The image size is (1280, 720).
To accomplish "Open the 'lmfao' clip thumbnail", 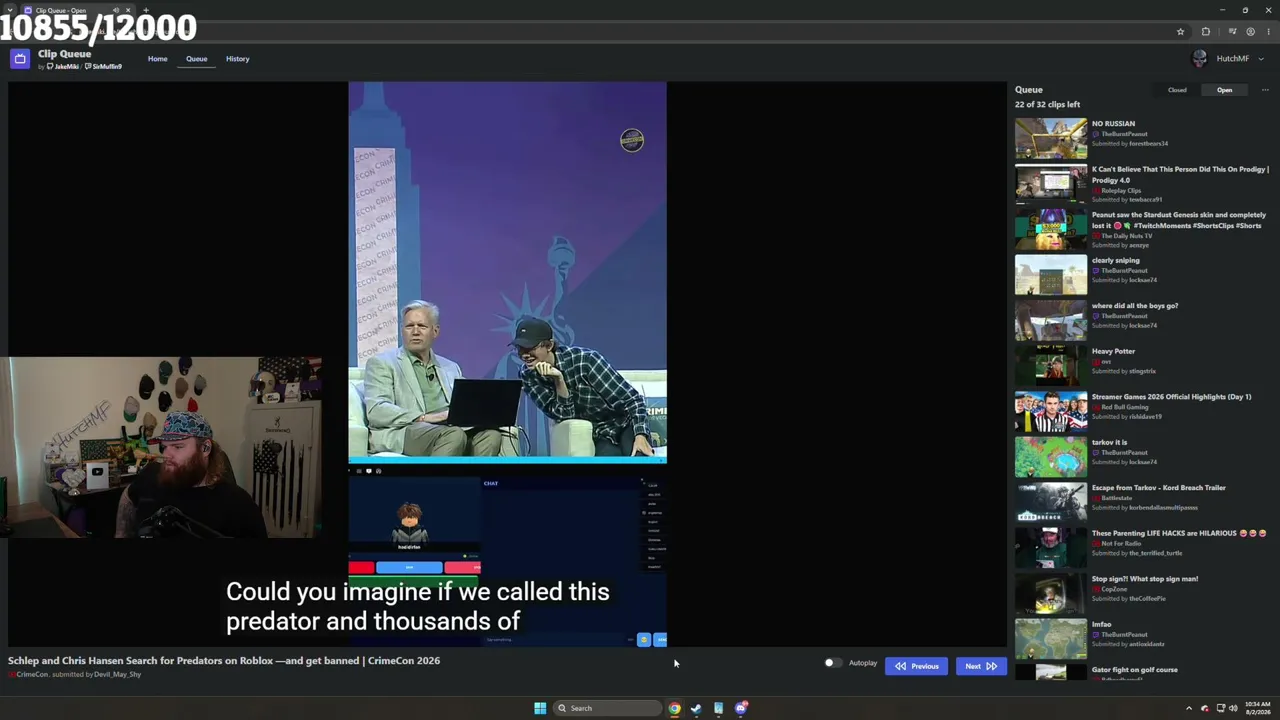I will 1051,639.
